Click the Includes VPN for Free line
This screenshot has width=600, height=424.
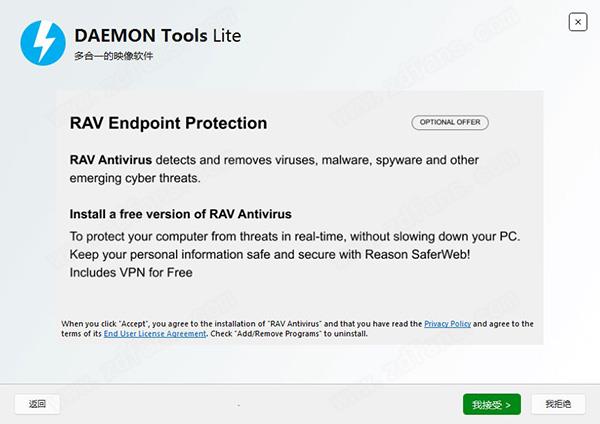131,272
